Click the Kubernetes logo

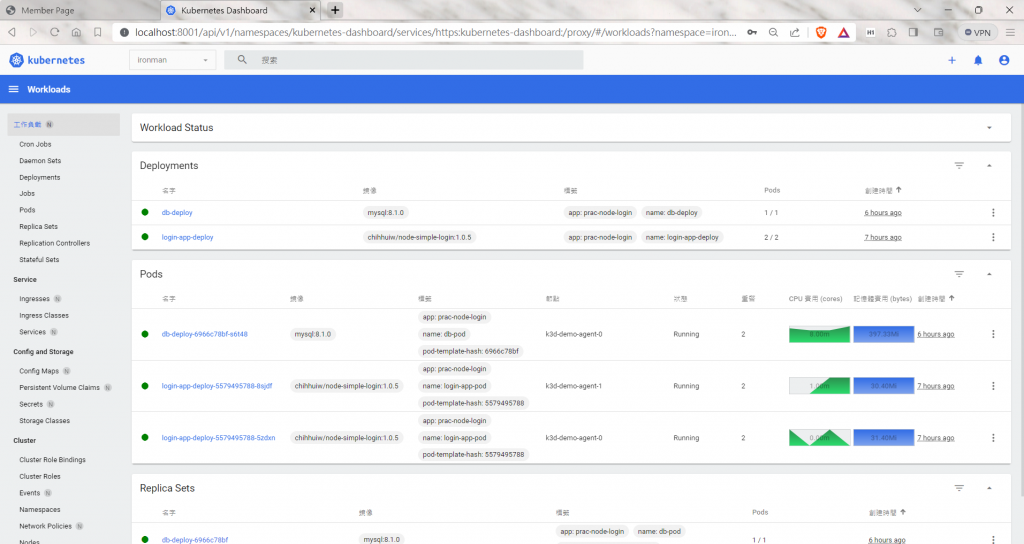46,60
